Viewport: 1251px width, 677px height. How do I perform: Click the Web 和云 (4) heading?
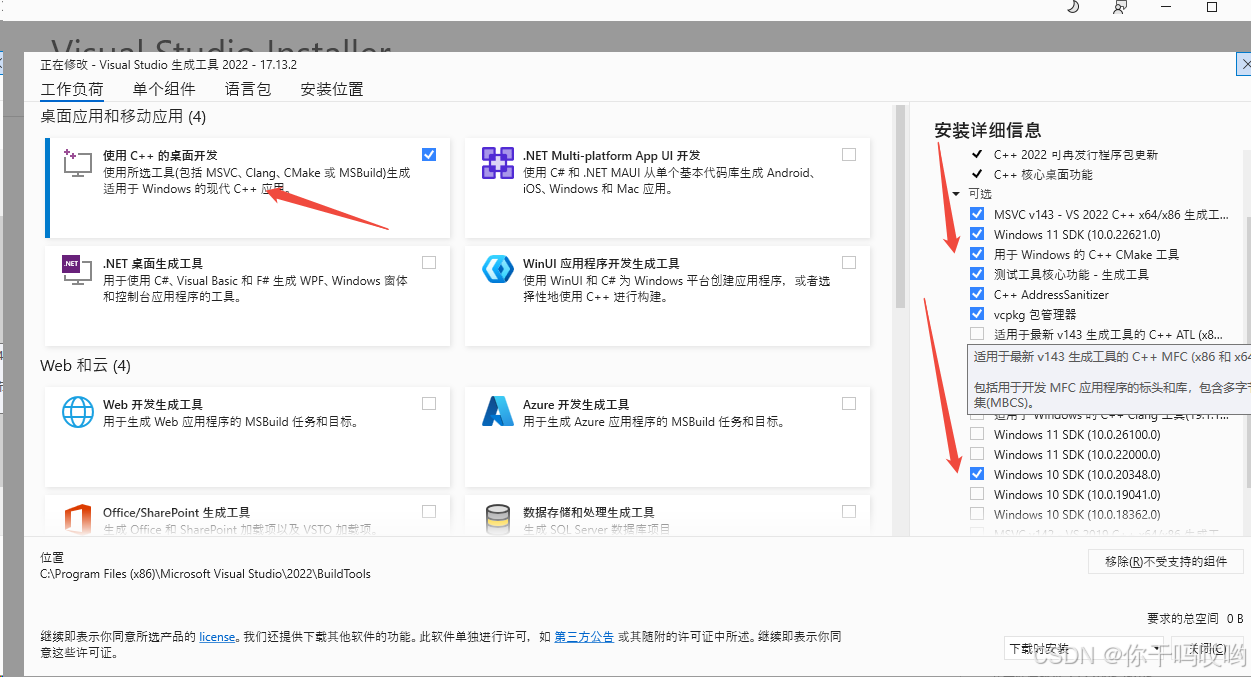85,365
